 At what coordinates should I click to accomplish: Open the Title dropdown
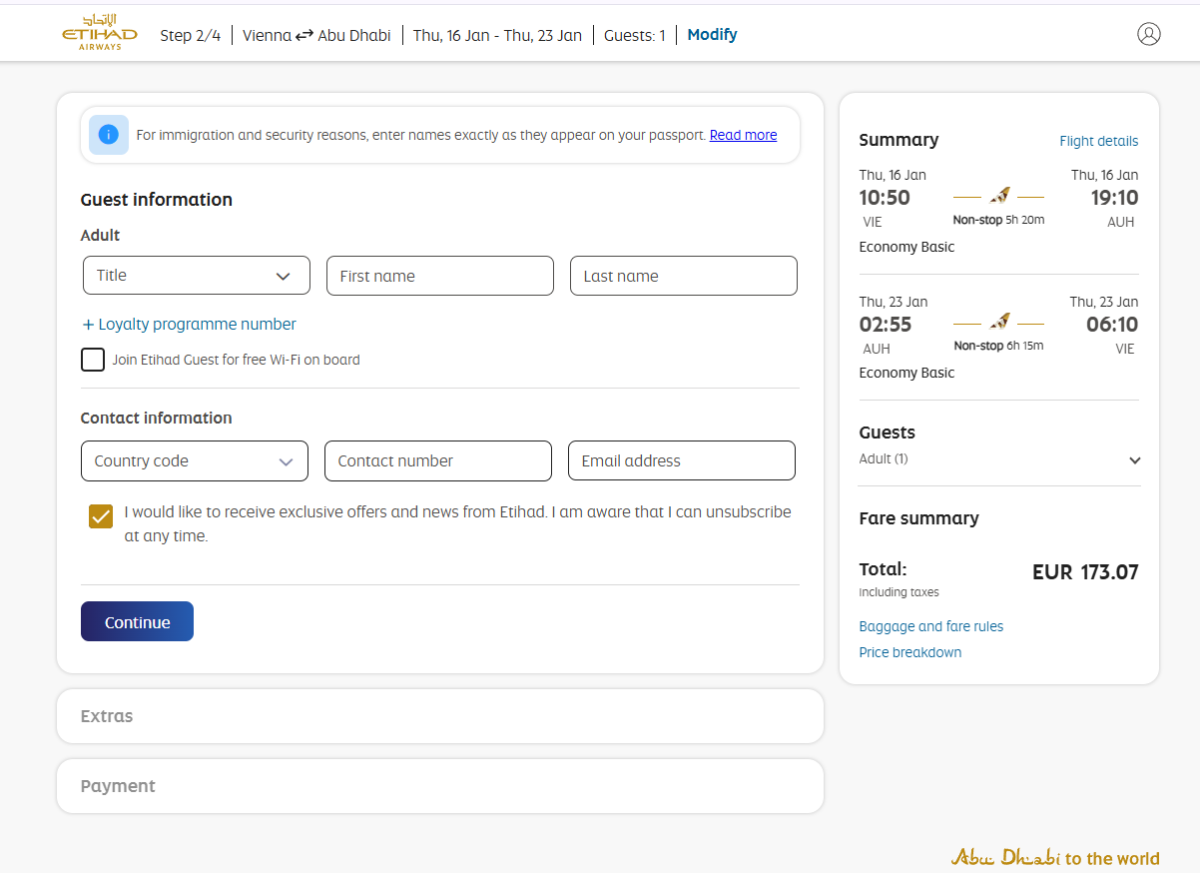[196, 276]
